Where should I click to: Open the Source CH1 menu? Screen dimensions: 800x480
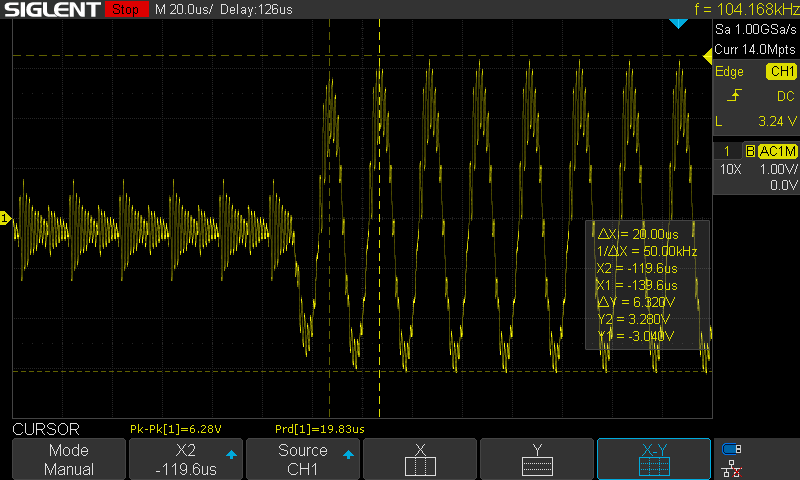303,459
